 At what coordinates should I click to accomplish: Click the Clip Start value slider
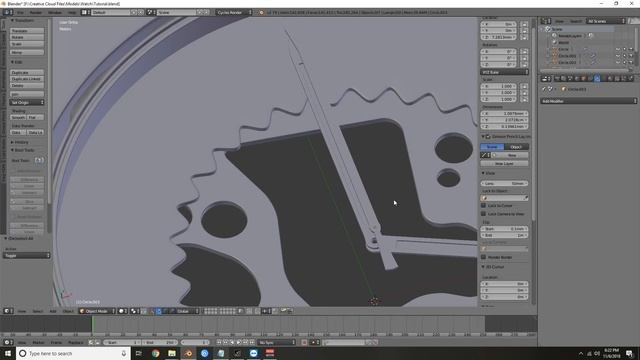pyautogui.click(x=504, y=229)
